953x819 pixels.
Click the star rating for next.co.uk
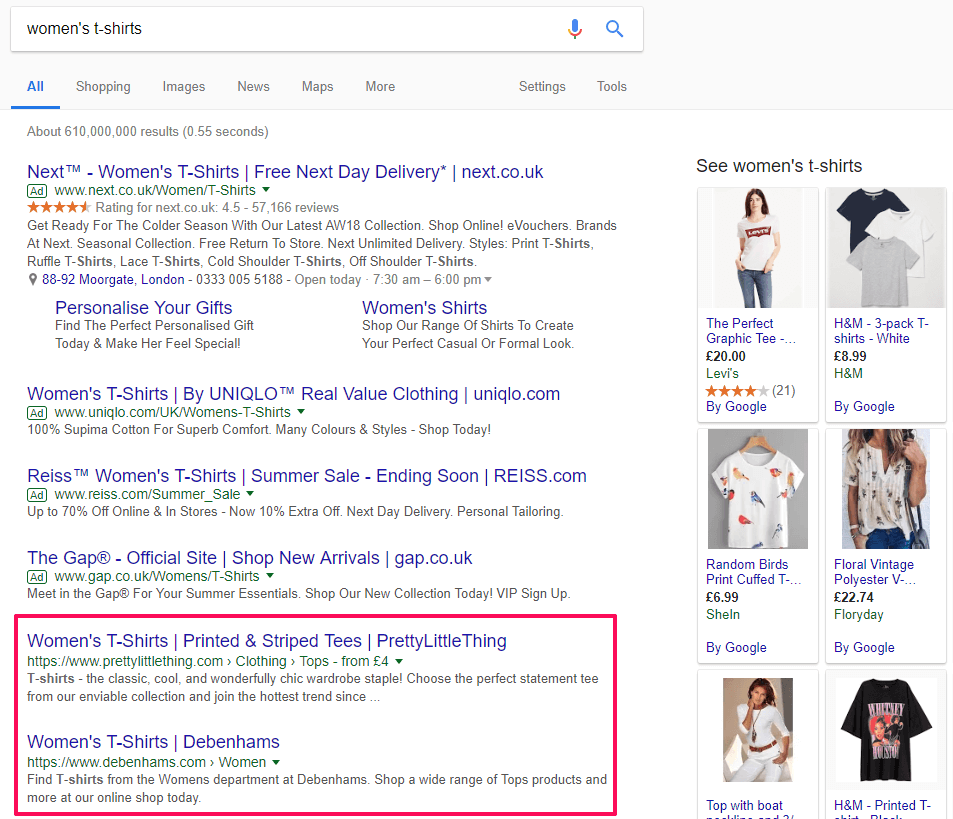58,207
